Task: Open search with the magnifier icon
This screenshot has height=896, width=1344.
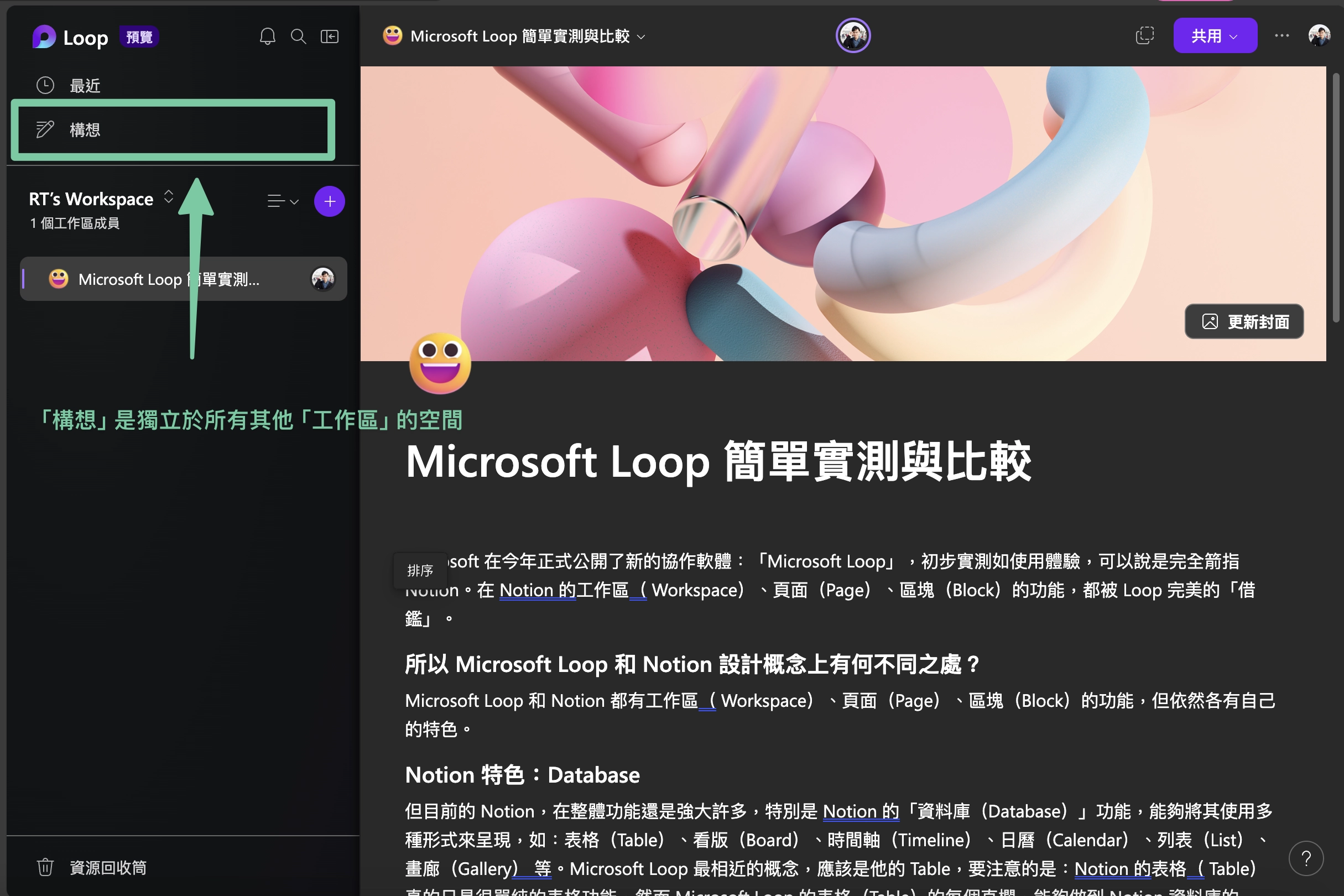Action: (298, 37)
